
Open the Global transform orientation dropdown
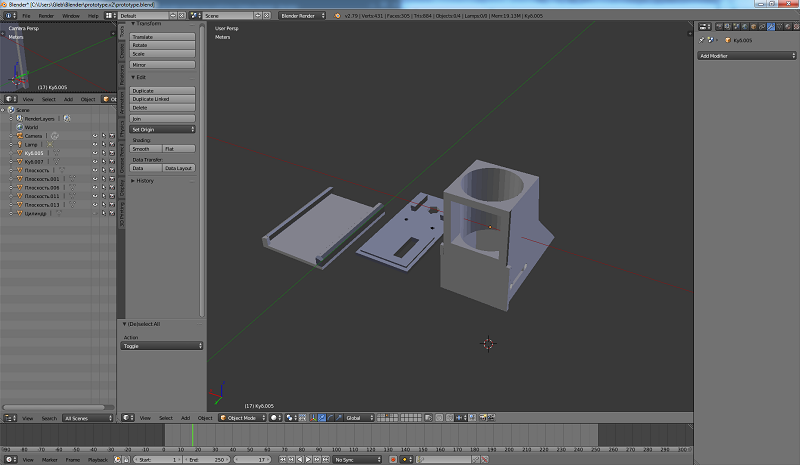[359, 418]
